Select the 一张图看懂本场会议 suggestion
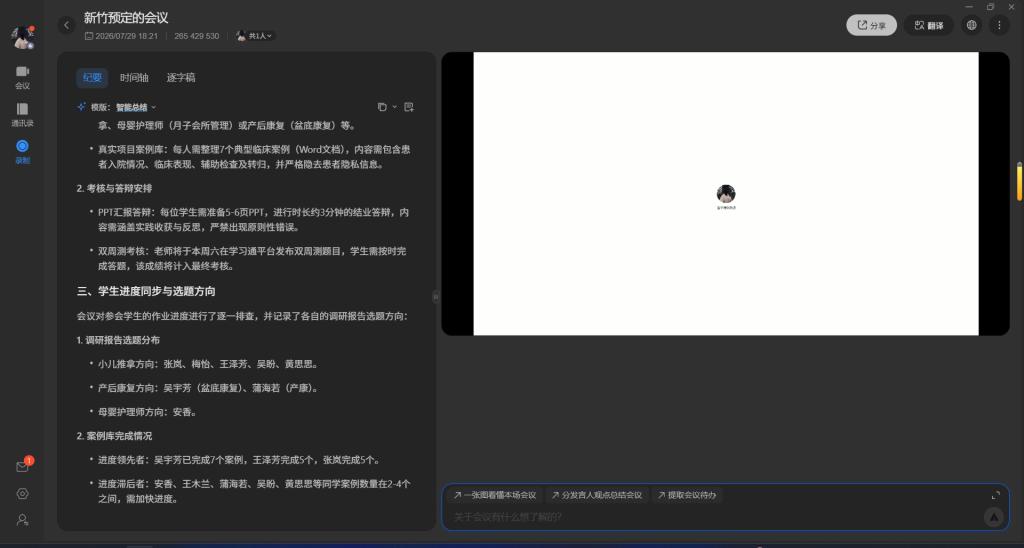Image resolution: width=1024 pixels, height=548 pixels. pos(494,495)
